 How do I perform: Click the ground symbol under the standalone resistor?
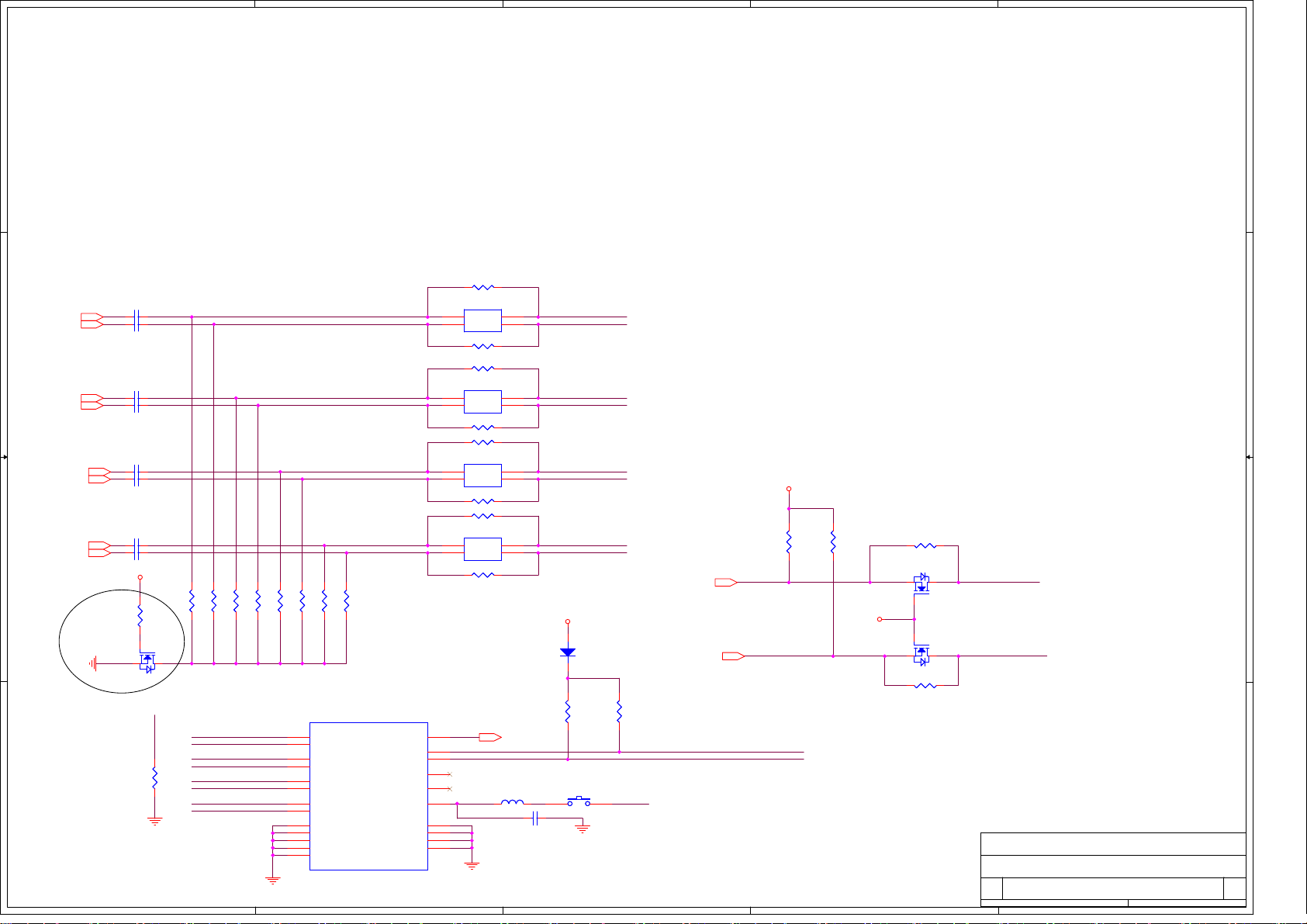[155, 821]
